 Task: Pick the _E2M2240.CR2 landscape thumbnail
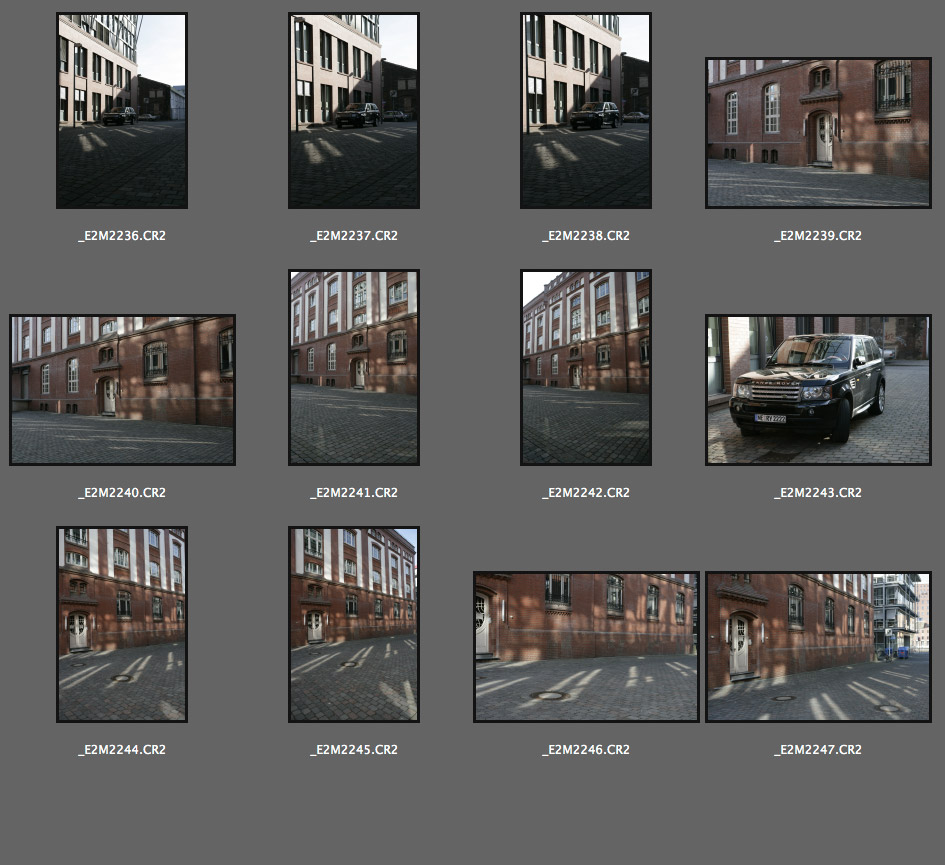122,390
